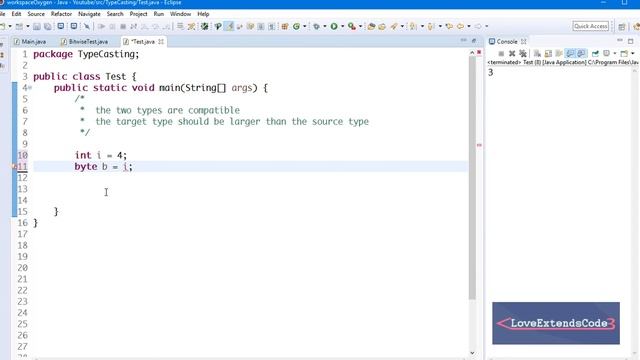This screenshot has height=360, width=640.
Task: Open the Search icon dropdown arrow
Action: 402,27
